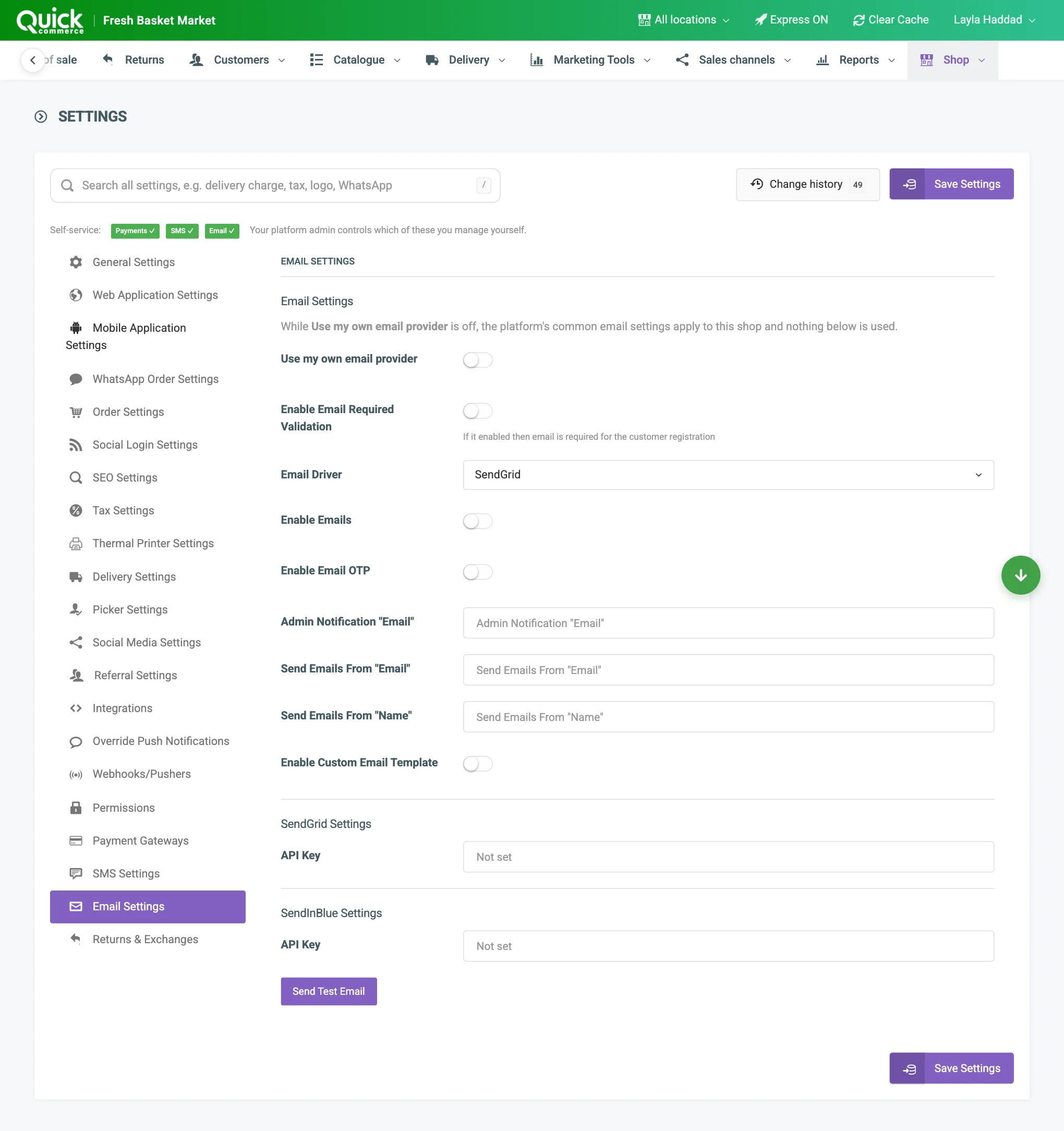The width and height of the screenshot is (1064, 1131).
Task: Click the chat bubble icon for WhatsApp Order Settings
Action: (76, 379)
